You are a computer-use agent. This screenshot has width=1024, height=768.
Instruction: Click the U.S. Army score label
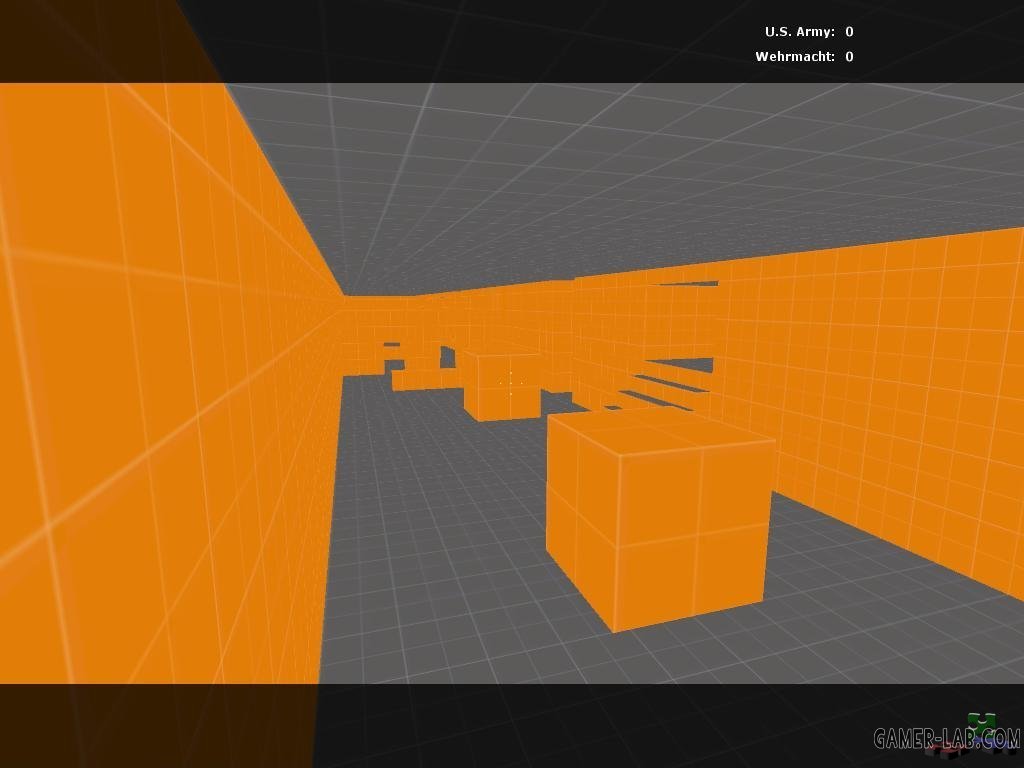coord(799,32)
